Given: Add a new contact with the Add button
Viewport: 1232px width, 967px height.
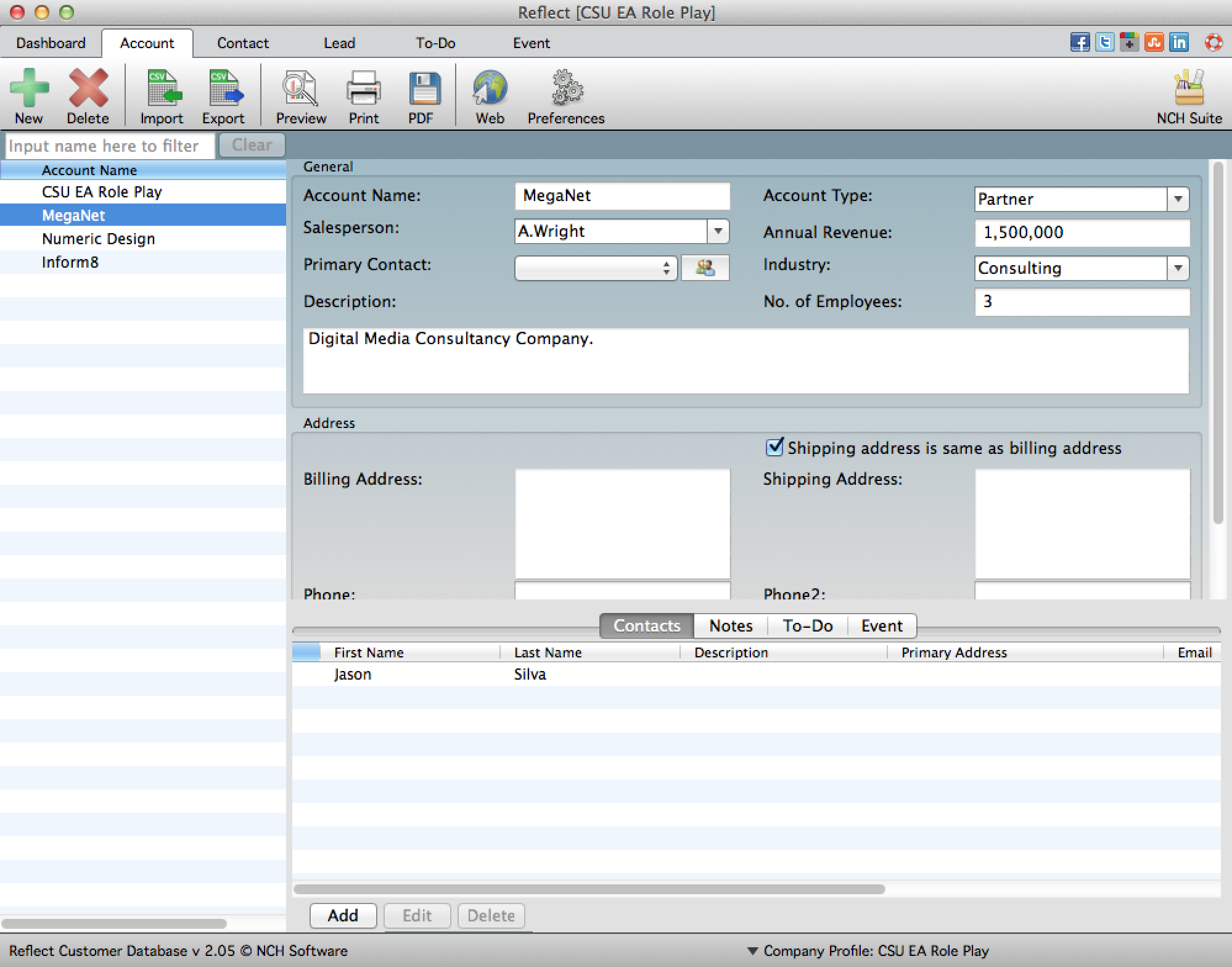Looking at the screenshot, I should pyautogui.click(x=343, y=915).
